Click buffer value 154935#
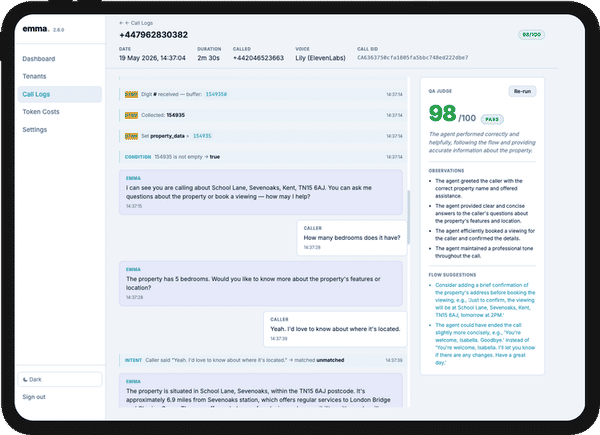 pyautogui.click(x=216, y=94)
